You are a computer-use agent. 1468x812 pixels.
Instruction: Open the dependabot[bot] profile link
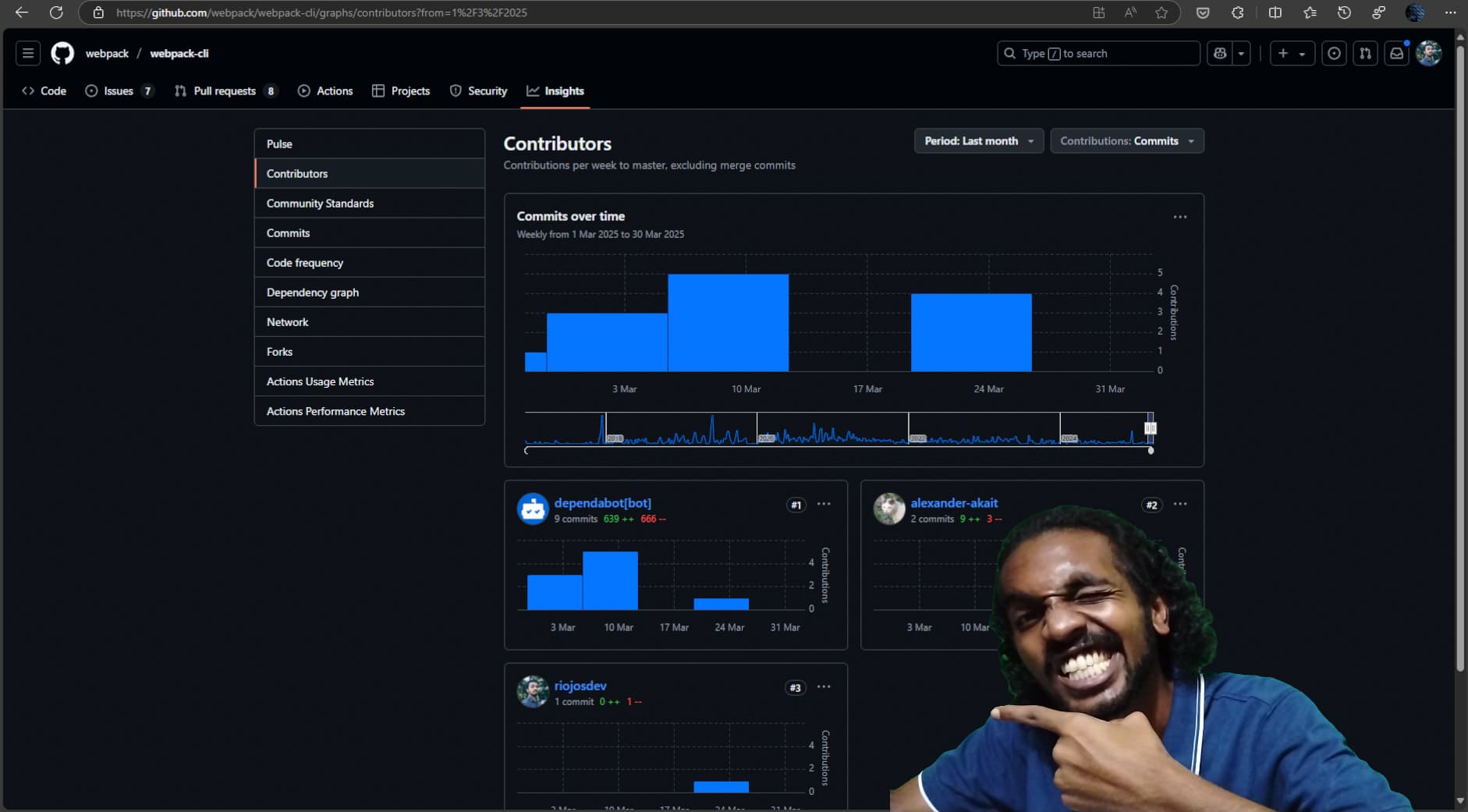coord(602,503)
